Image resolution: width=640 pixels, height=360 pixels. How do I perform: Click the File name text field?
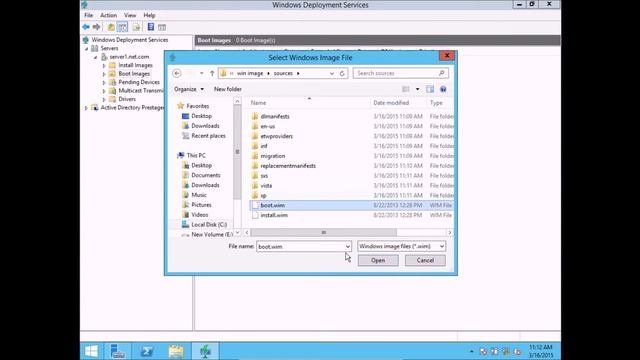tap(300, 247)
